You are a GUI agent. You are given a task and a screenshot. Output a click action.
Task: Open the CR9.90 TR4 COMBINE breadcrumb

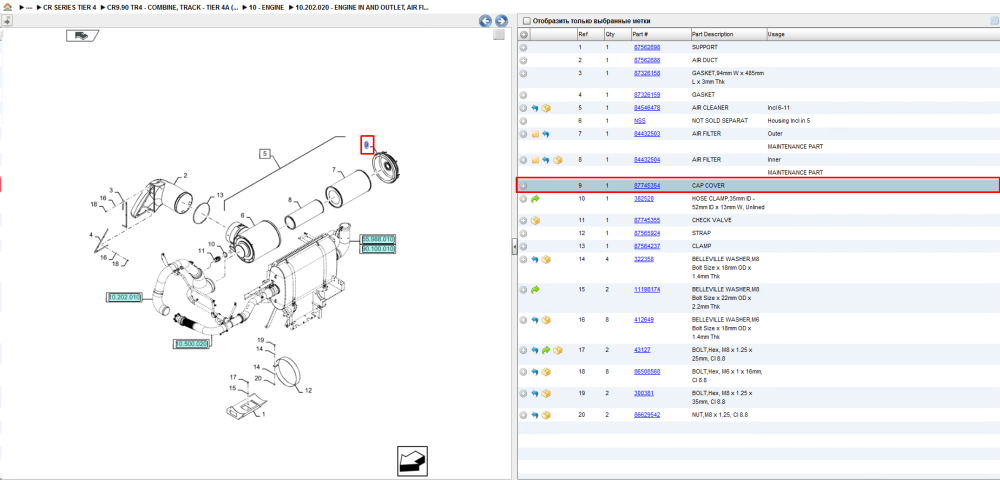[x=170, y=8]
